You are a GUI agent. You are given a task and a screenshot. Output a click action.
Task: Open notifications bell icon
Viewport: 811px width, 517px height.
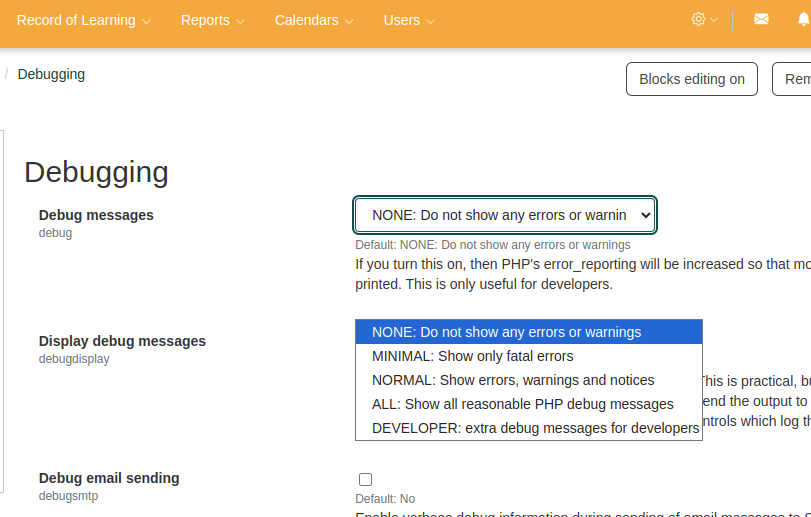pyautogui.click(x=804, y=20)
